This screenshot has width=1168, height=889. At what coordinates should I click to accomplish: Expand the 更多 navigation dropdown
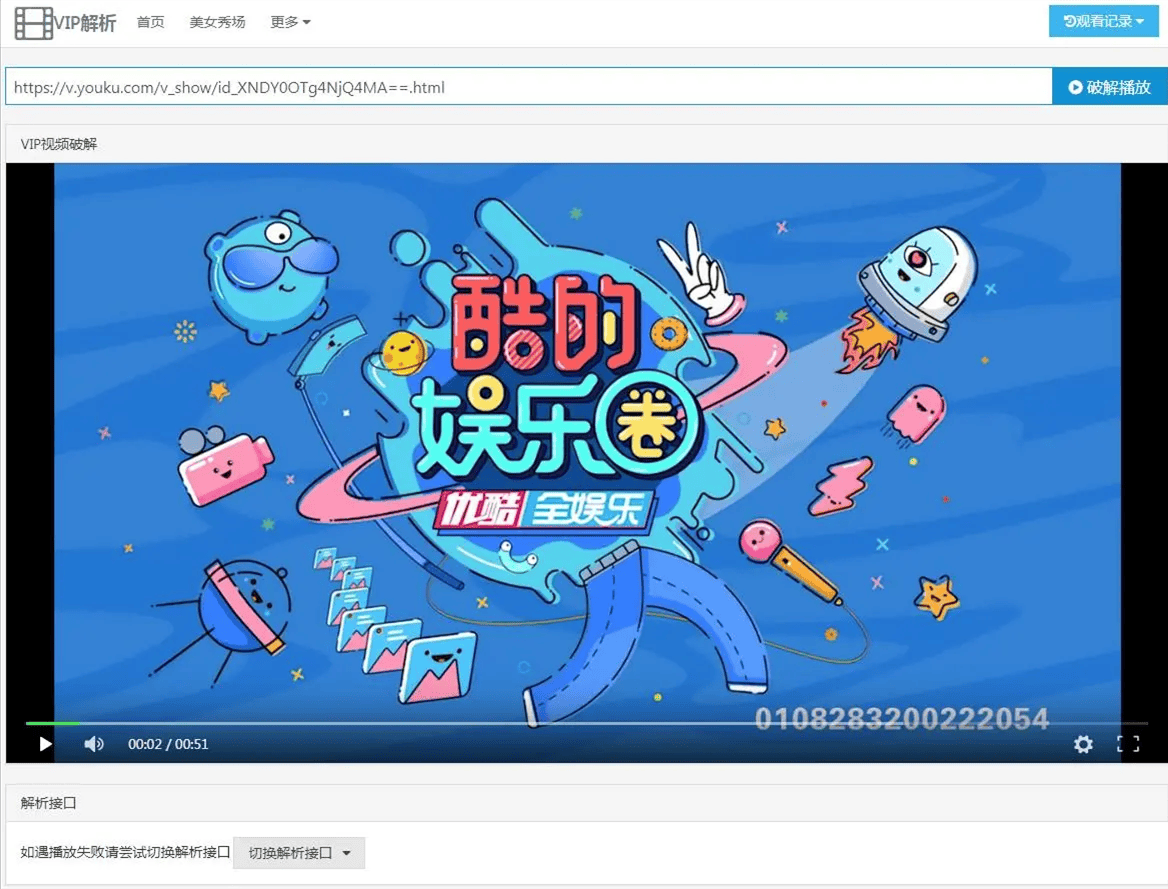pos(290,22)
